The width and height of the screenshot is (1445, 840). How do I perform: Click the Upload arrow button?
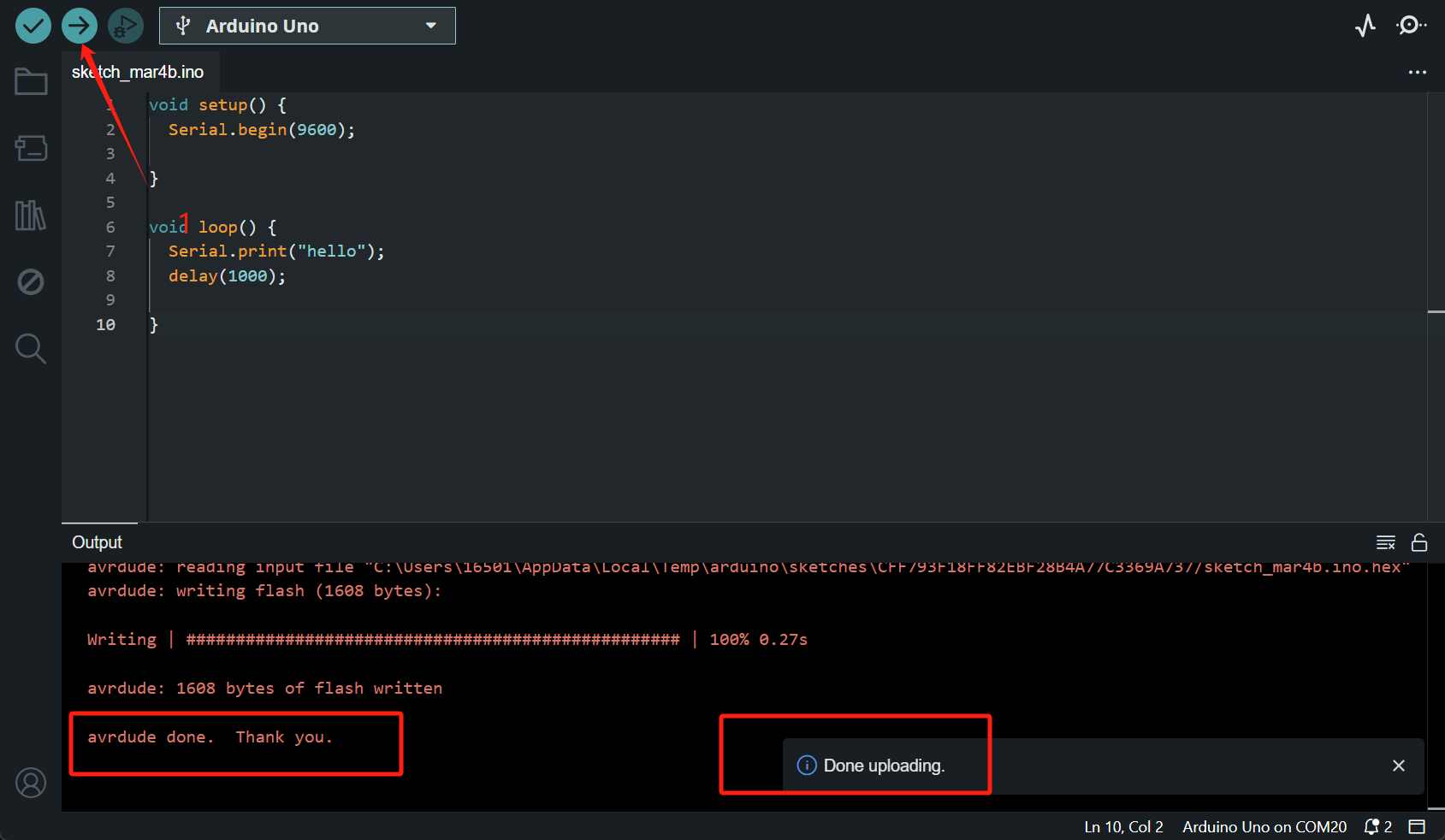point(80,26)
